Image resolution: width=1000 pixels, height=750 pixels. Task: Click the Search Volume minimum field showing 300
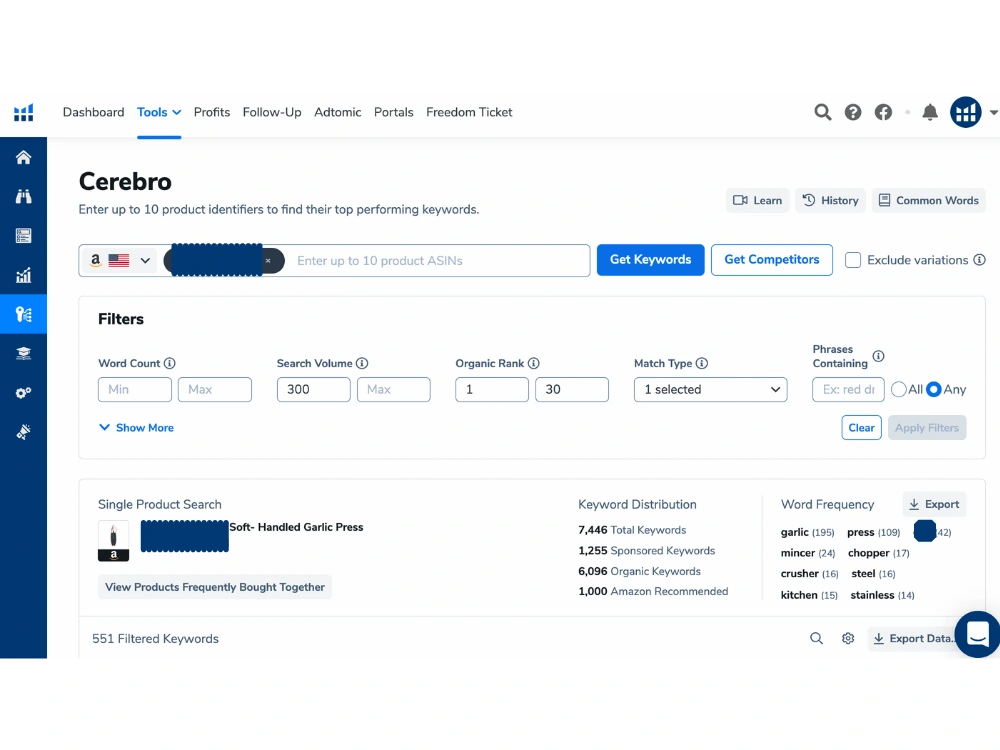(x=314, y=389)
